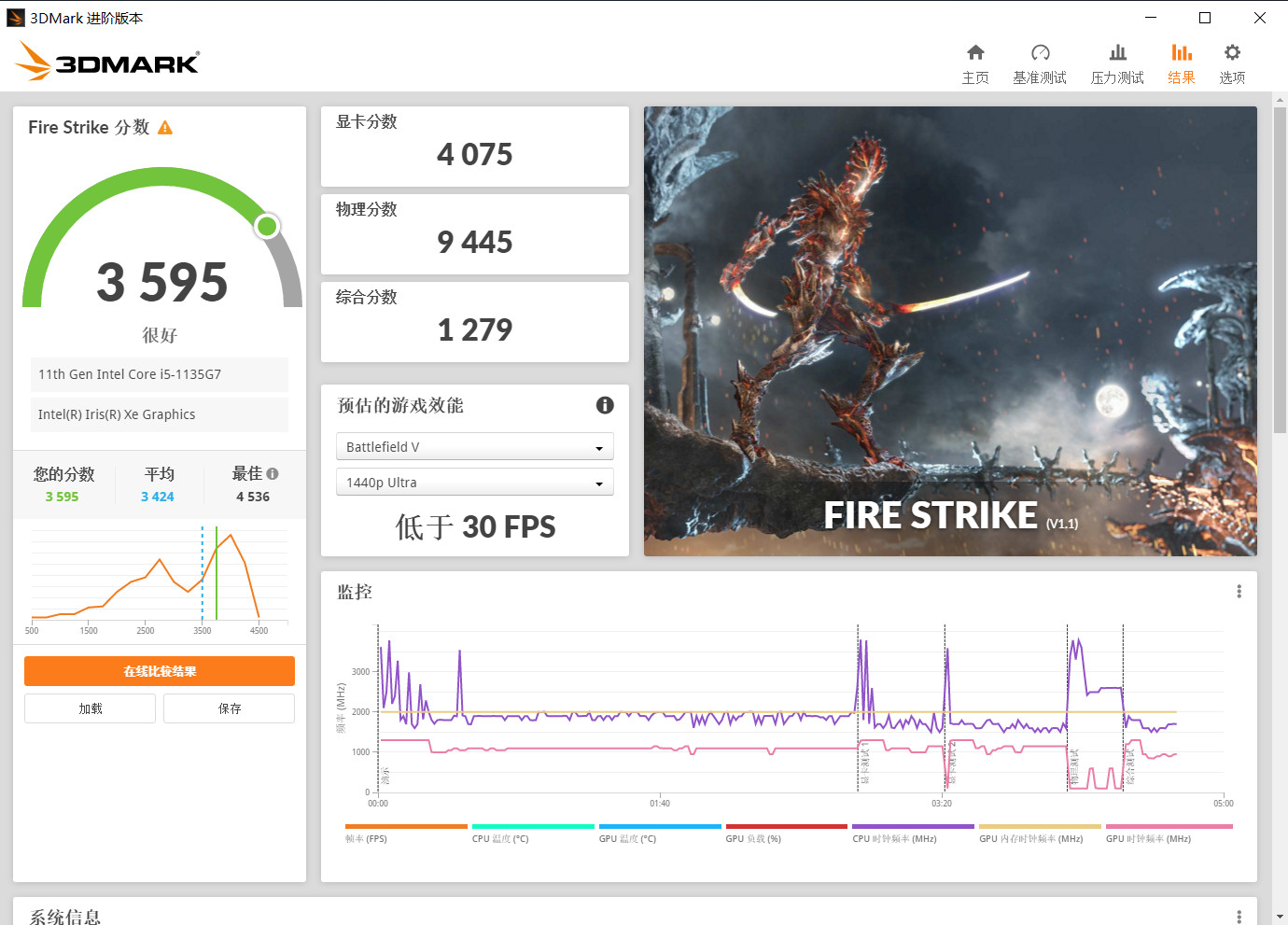Toggle the CPU 时钟频率 (MHz) legend item
Screen dimensions: 1288x925
point(913,834)
